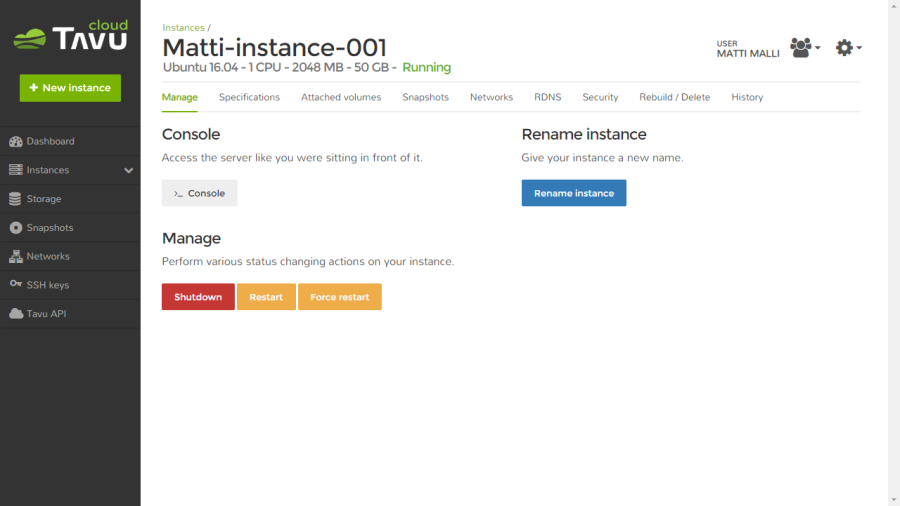
Task: Open Snapshots in the sidebar menu
Action: pos(70,228)
